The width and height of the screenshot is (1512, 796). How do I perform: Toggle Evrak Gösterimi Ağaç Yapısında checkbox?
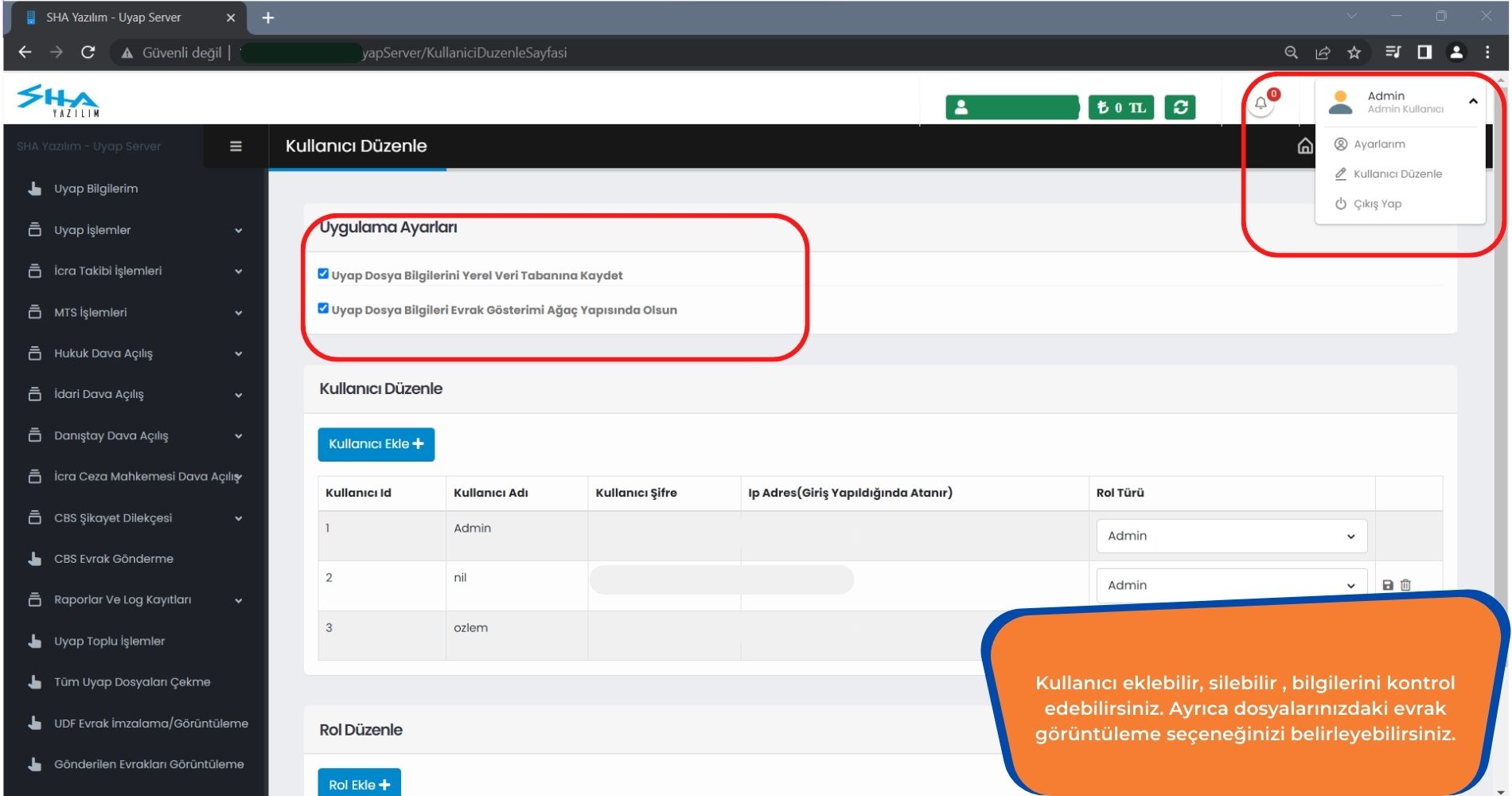tap(323, 308)
